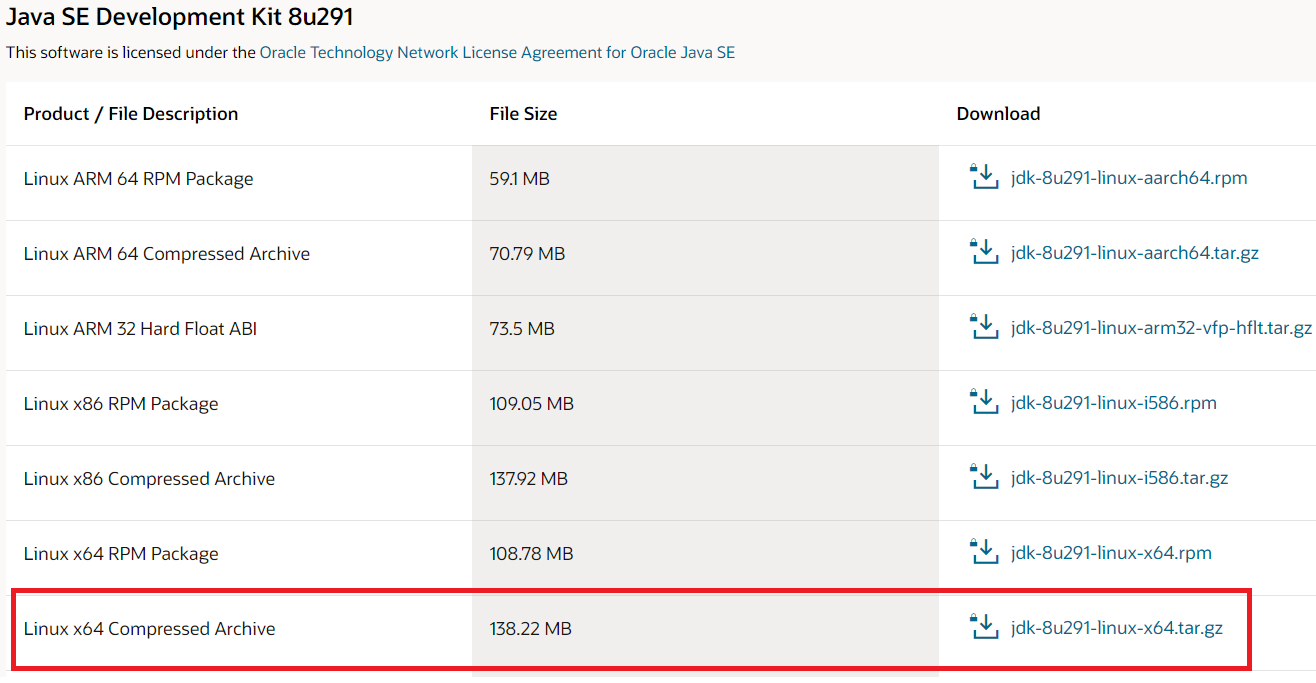
Task: Click download icon beside jdk-8u291-linux-aarch64.tar.gz
Action: [x=985, y=252]
